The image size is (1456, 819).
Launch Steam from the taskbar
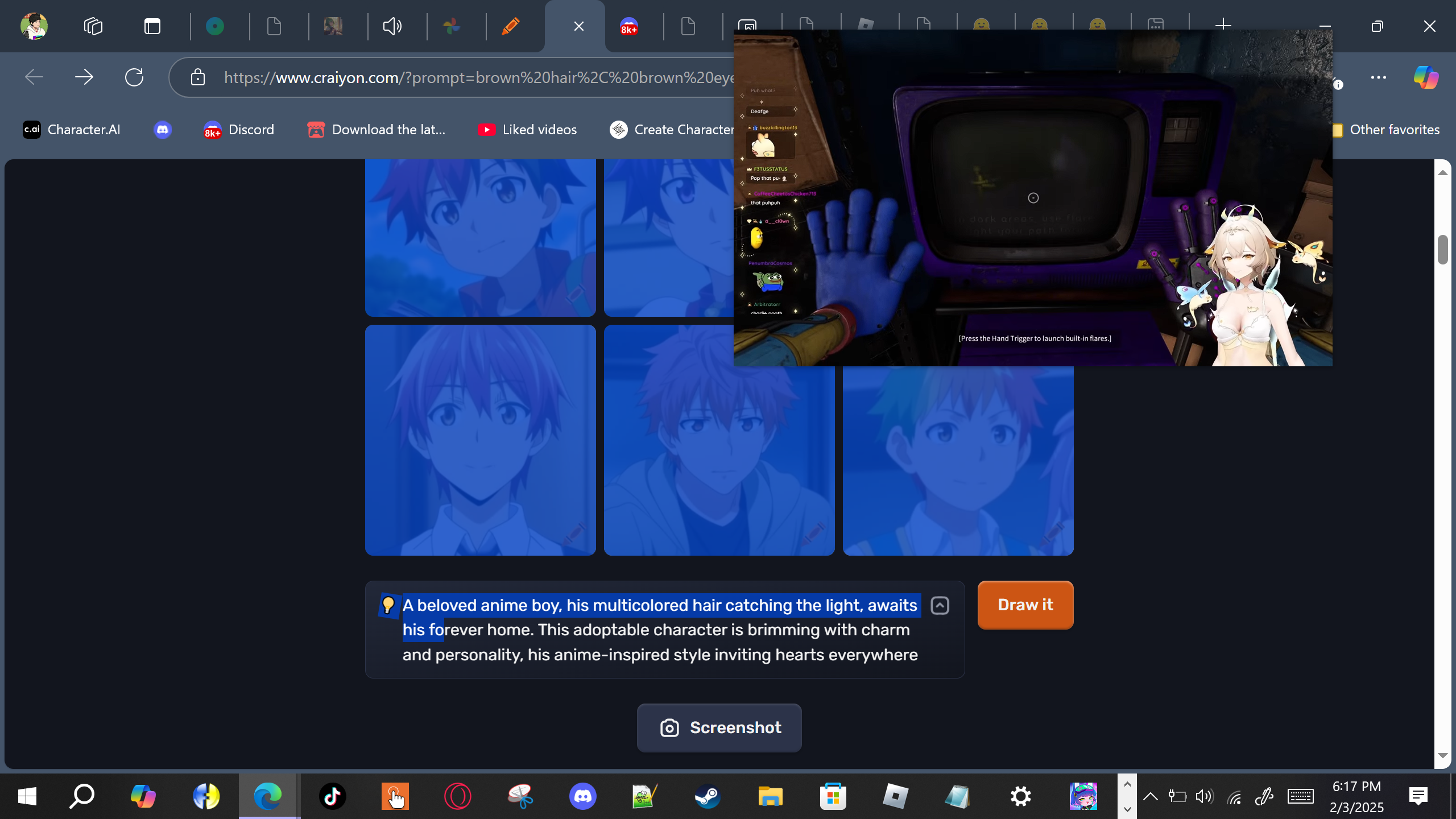[x=708, y=796]
